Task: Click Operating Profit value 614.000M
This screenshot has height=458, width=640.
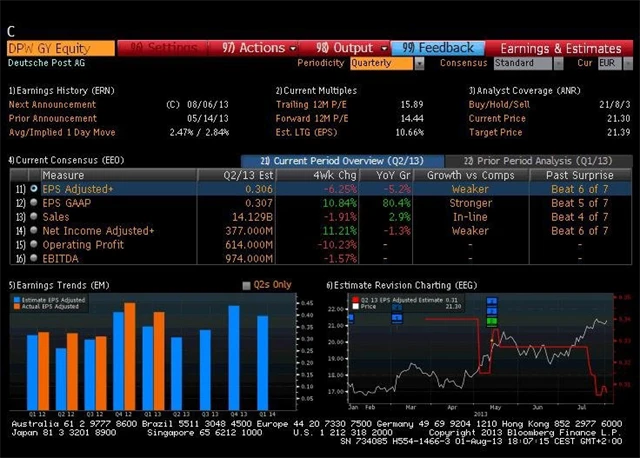Action: [x=249, y=245]
